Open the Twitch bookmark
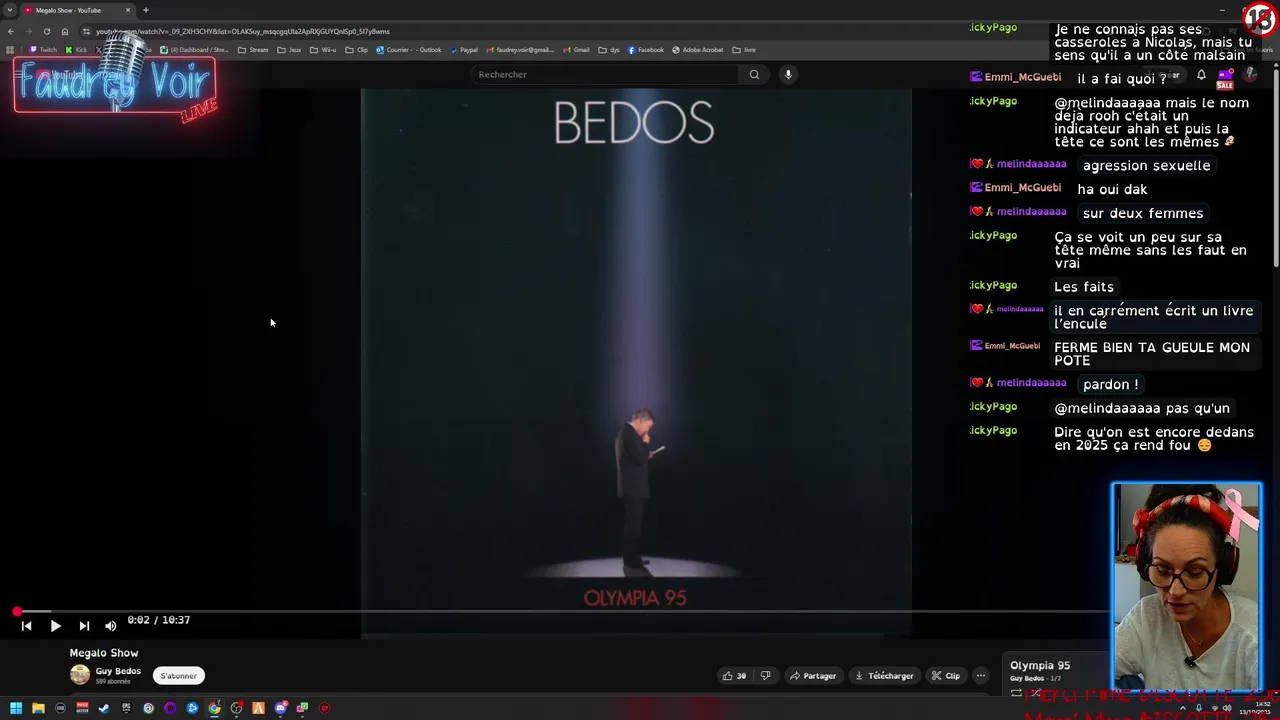The width and height of the screenshot is (1280, 720). tap(43, 50)
